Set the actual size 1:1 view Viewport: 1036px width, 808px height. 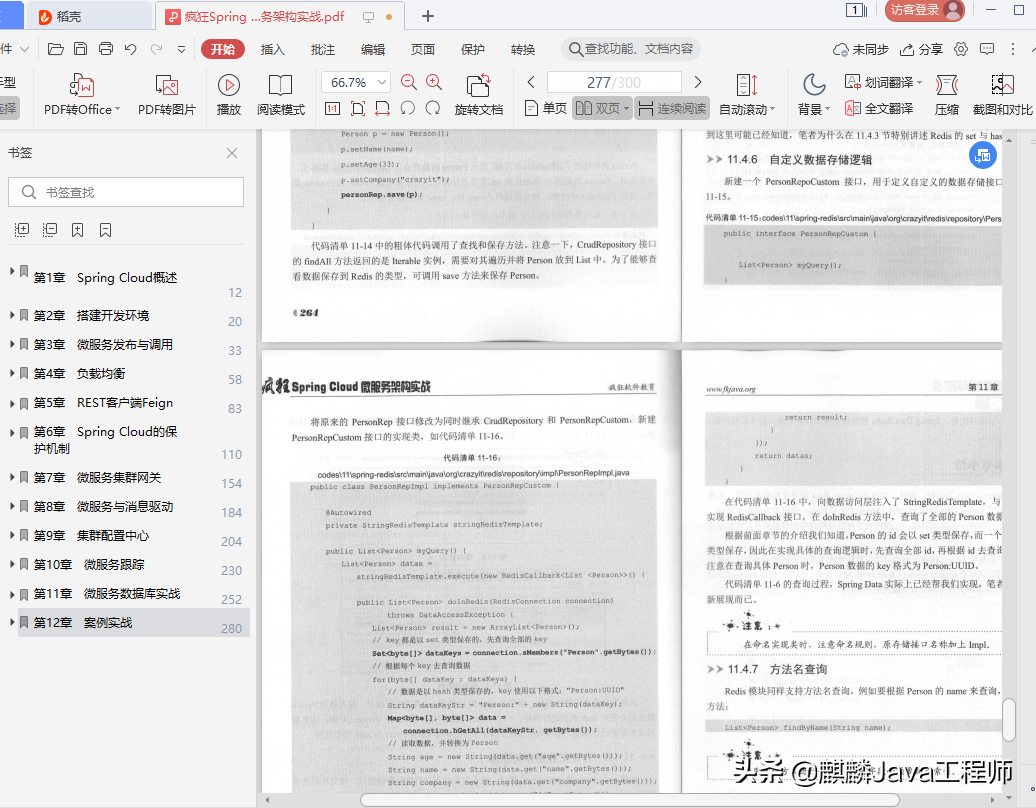pos(332,108)
